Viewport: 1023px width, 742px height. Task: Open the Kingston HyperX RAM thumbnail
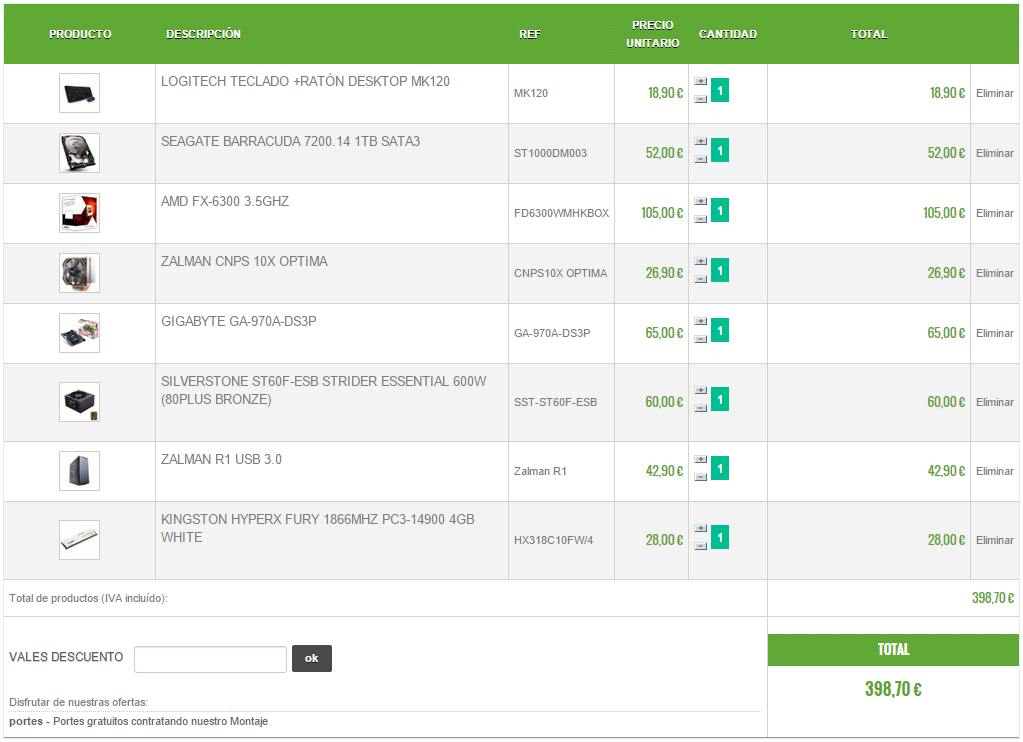[80, 540]
